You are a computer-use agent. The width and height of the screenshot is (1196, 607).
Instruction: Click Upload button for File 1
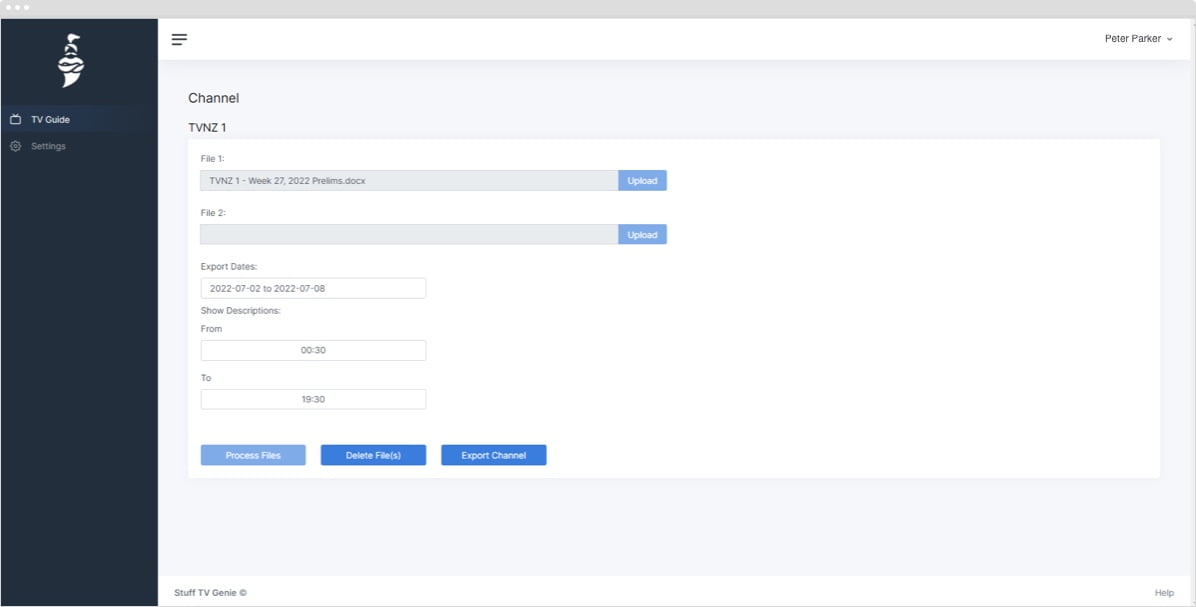pos(642,181)
